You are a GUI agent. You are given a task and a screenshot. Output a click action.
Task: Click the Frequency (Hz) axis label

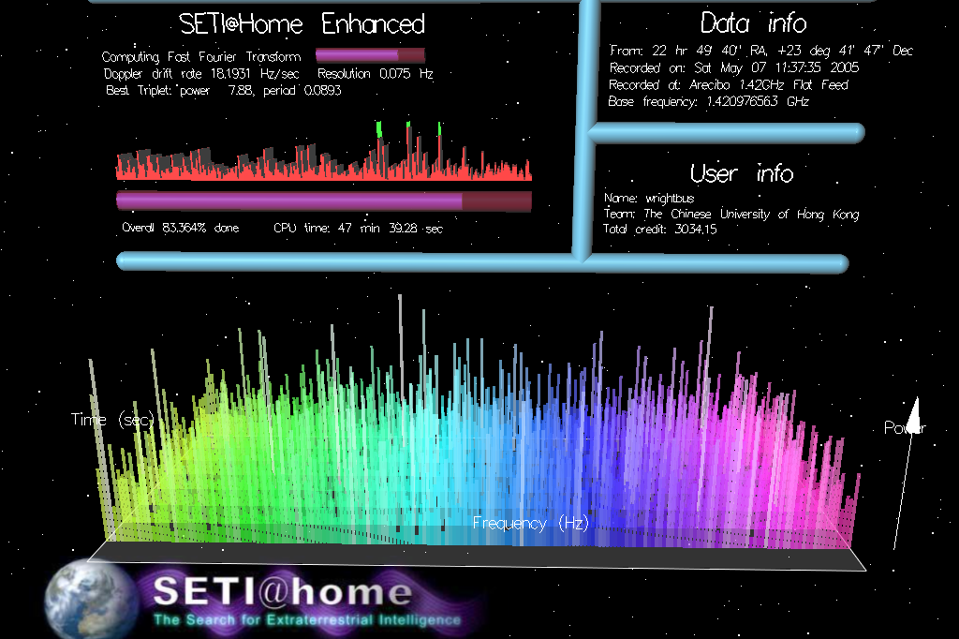click(x=530, y=523)
